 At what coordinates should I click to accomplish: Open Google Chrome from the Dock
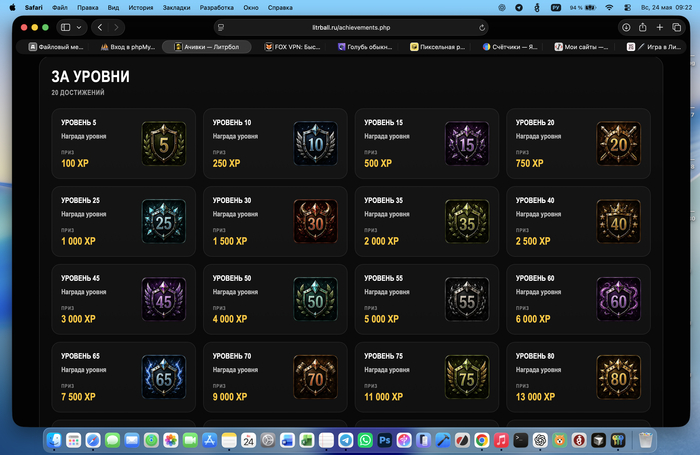[482, 441]
